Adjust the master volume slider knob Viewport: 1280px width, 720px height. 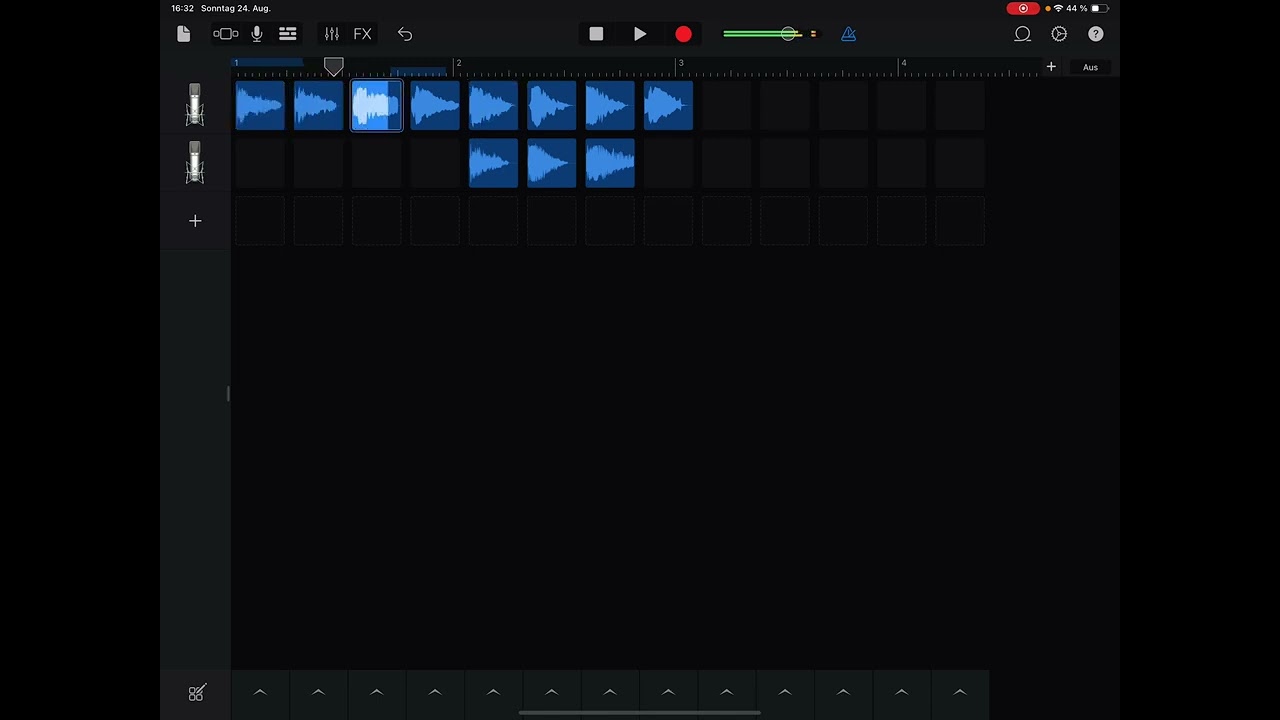point(789,34)
